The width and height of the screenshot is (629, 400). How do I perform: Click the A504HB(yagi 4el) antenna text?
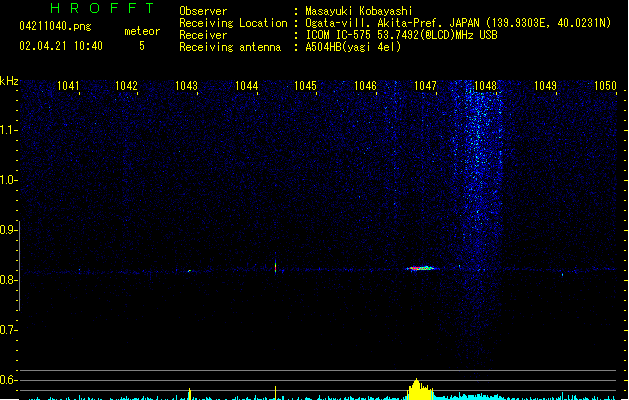(353, 47)
